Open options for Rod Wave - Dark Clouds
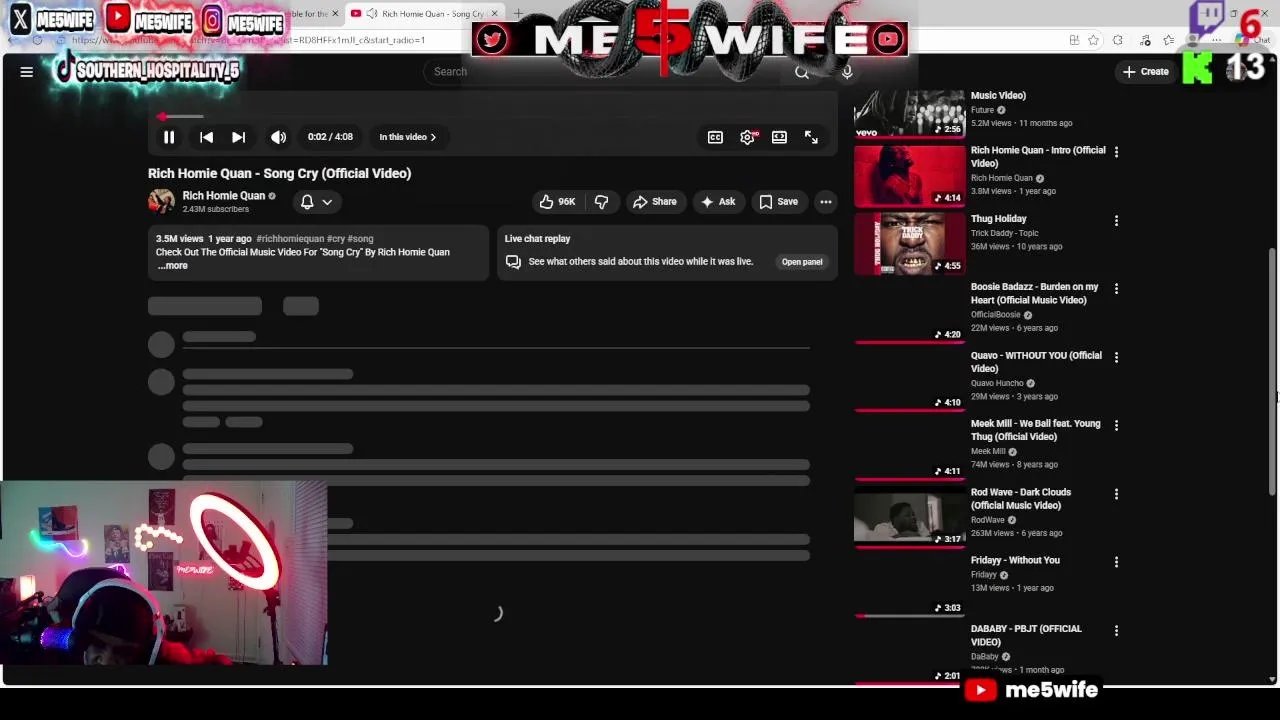 1116,494
